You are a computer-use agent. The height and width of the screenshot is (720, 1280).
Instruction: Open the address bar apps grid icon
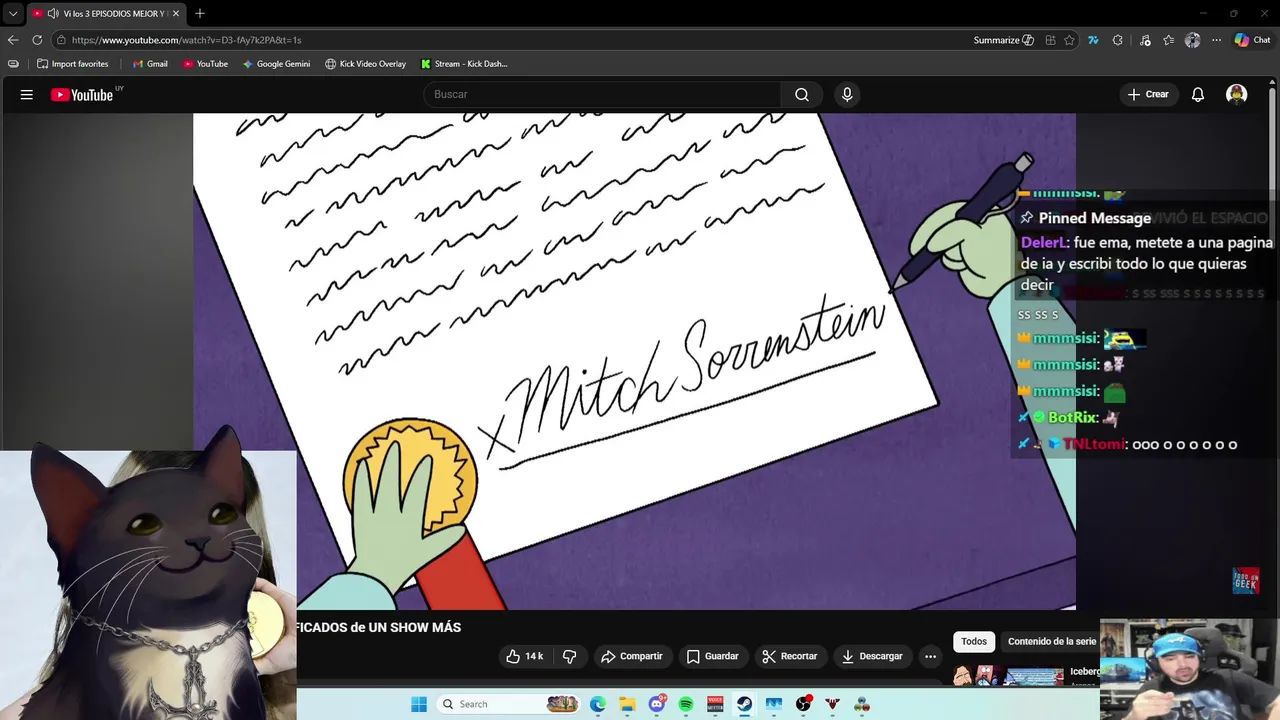[x=1050, y=40]
